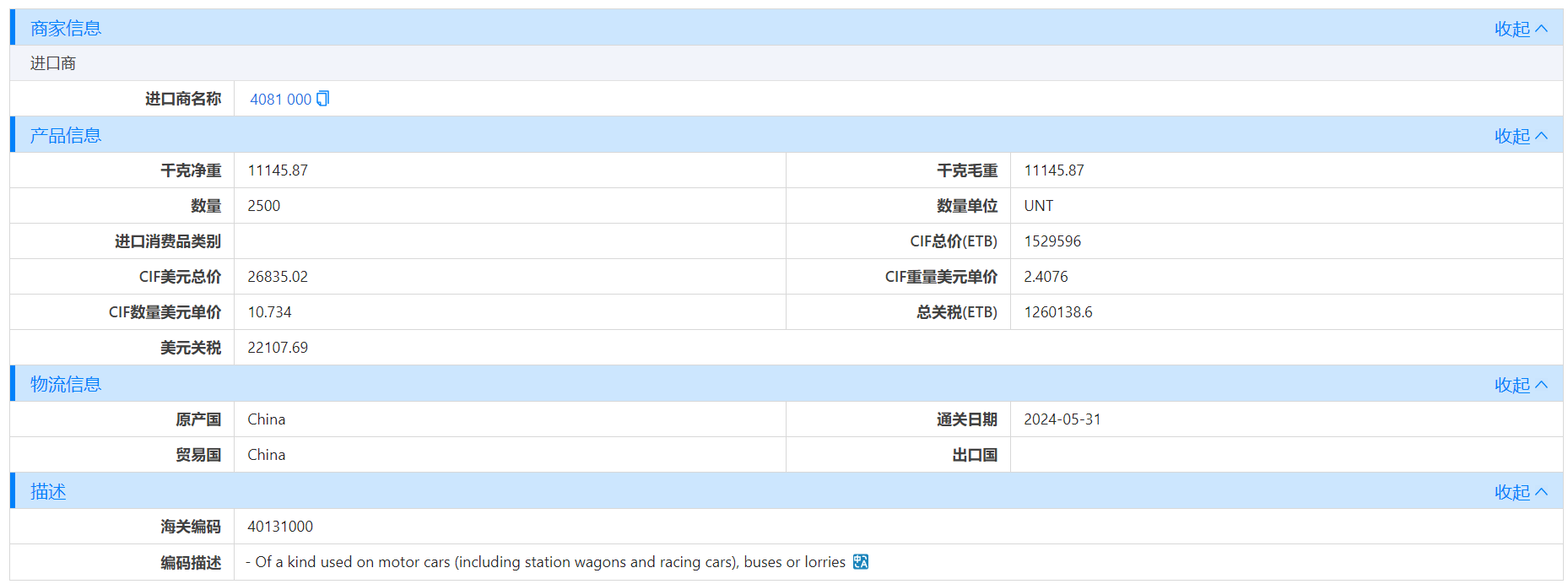
Task: Click the translate icon after the code description
Action: click(860, 562)
